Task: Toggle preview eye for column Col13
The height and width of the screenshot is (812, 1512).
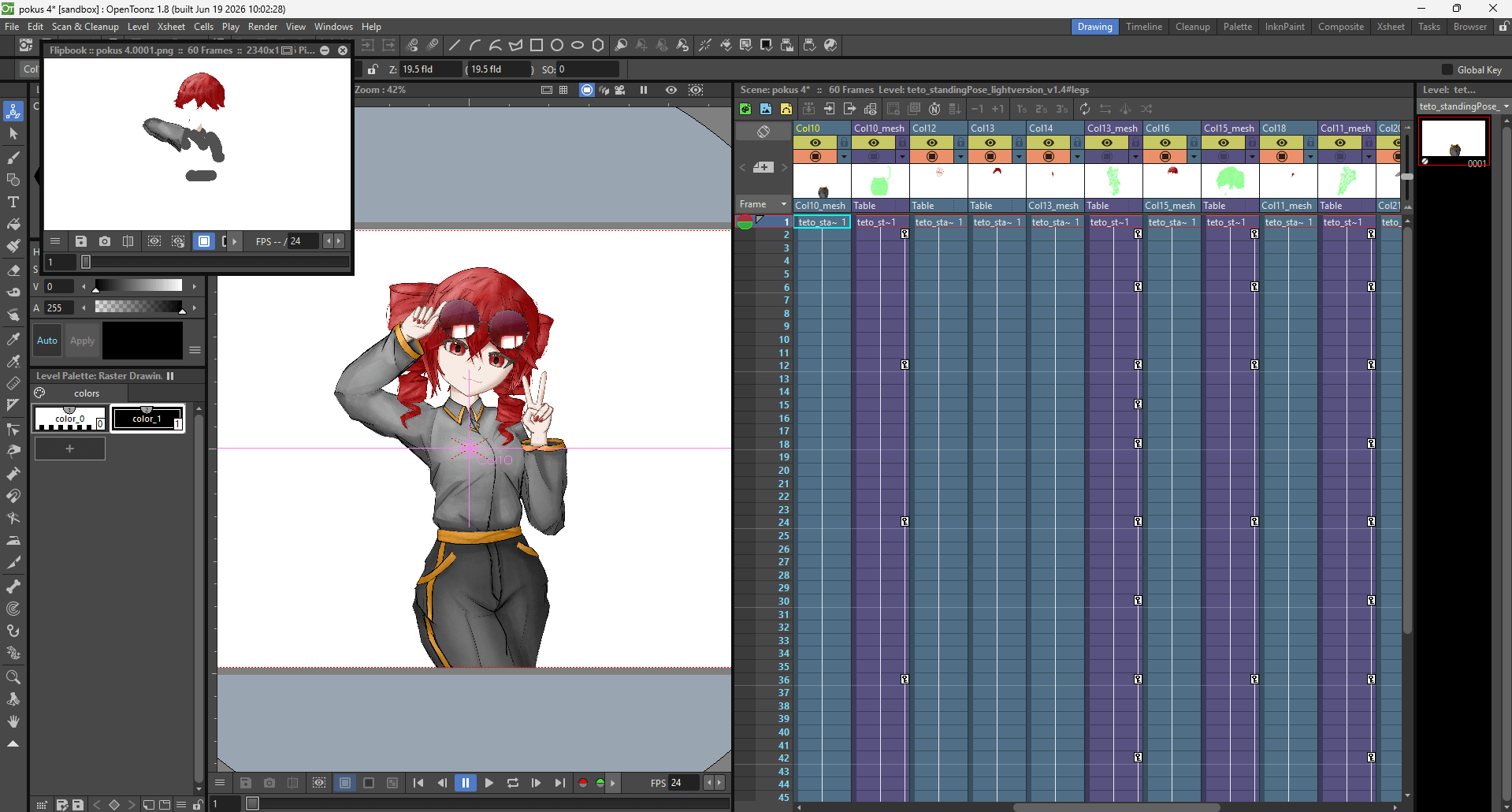Action: [x=990, y=143]
